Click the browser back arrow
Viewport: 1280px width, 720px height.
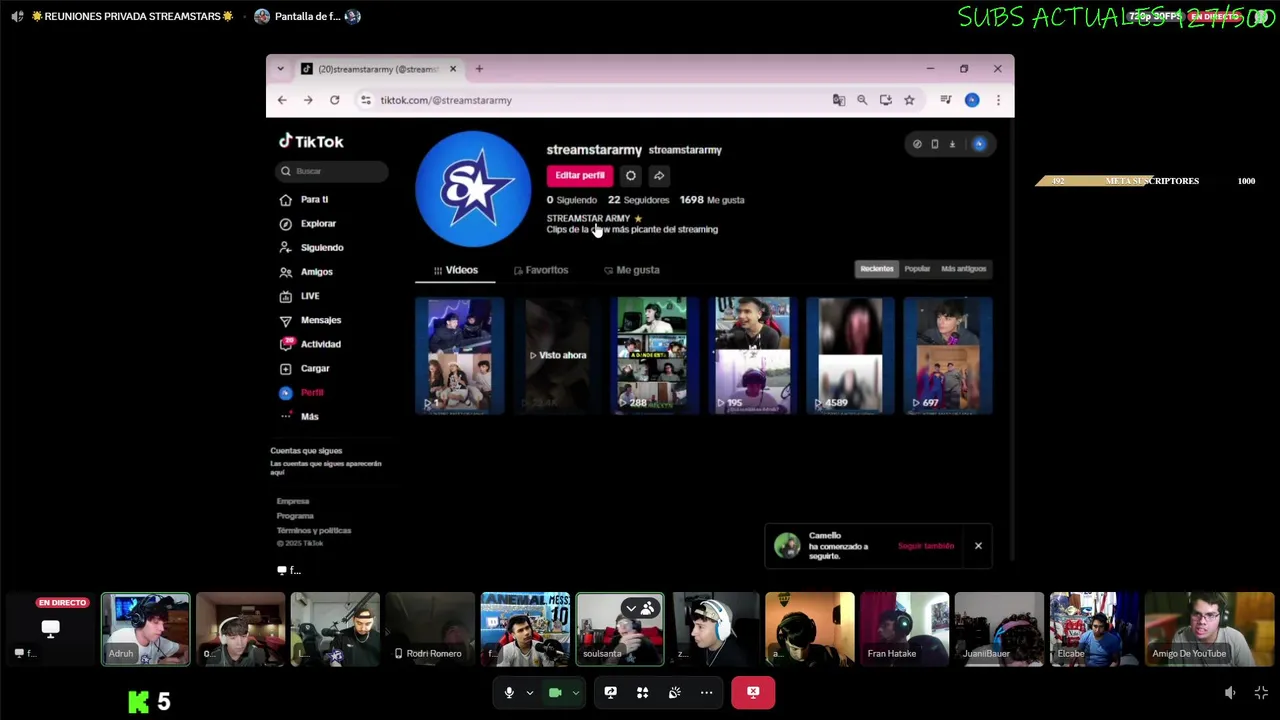pos(282,100)
